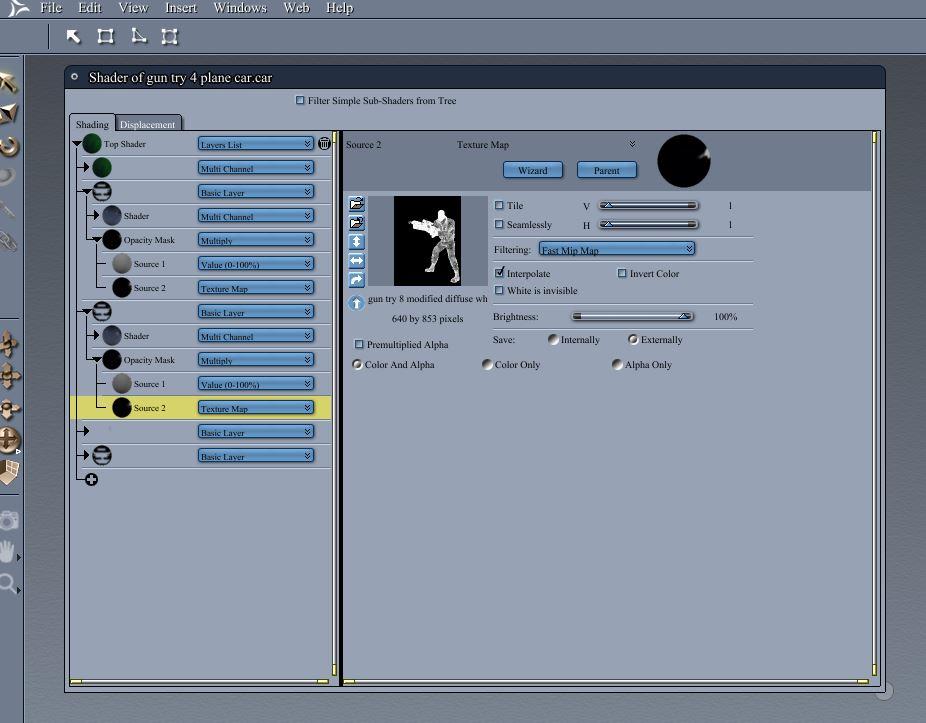The height and width of the screenshot is (723, 926).
Task: Open highlighted Source 2 Texture Map dropdown
Action: point(255,408)
